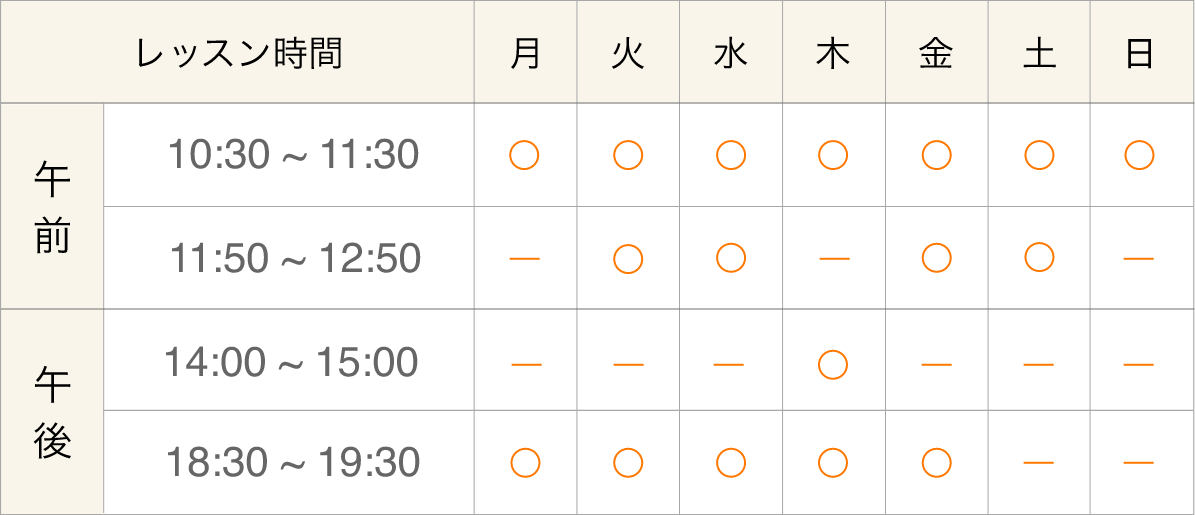The width and height of the screenshot is (1195, 515).
Task: Click the 午後 row label
Action: pos(52,412)
